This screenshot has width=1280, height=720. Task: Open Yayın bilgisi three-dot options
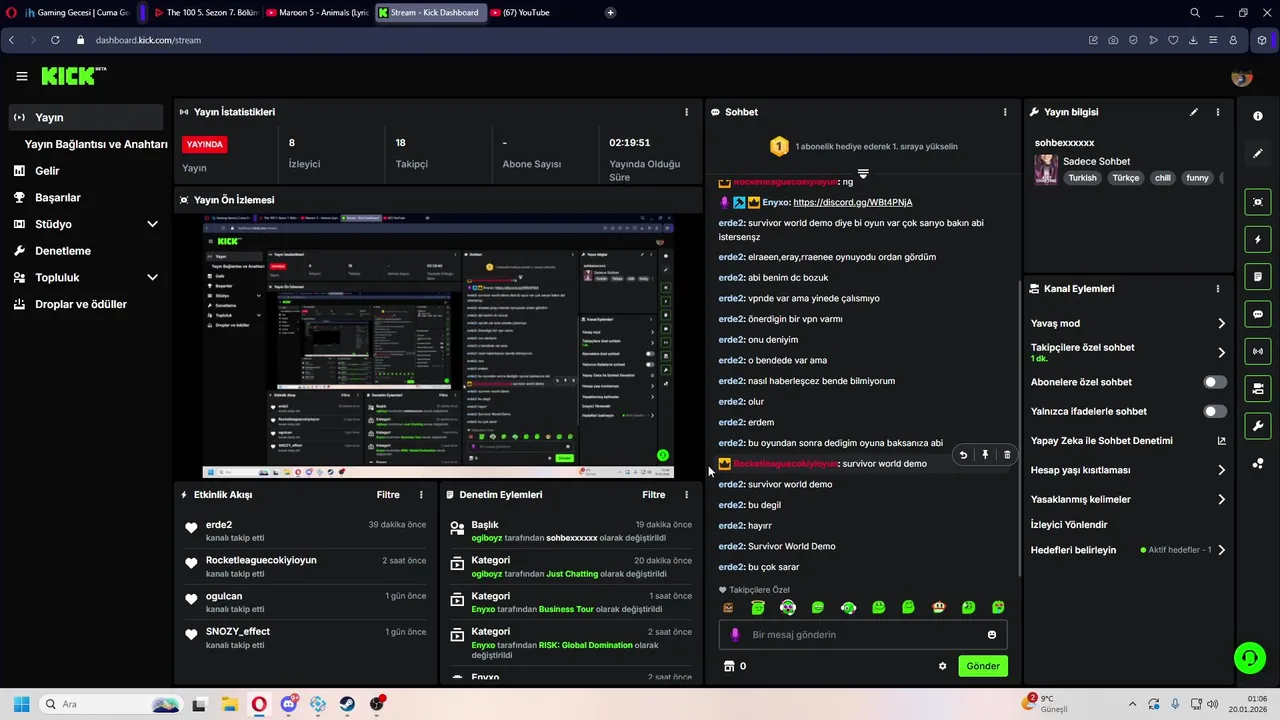pyautogui.click(x=1218, y=112)
